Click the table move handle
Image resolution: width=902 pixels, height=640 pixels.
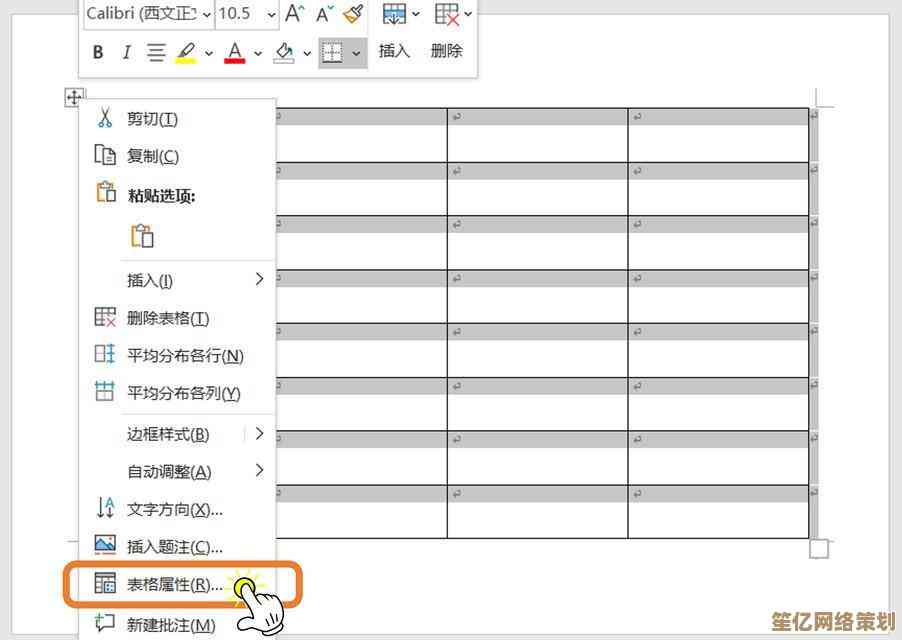74,97
